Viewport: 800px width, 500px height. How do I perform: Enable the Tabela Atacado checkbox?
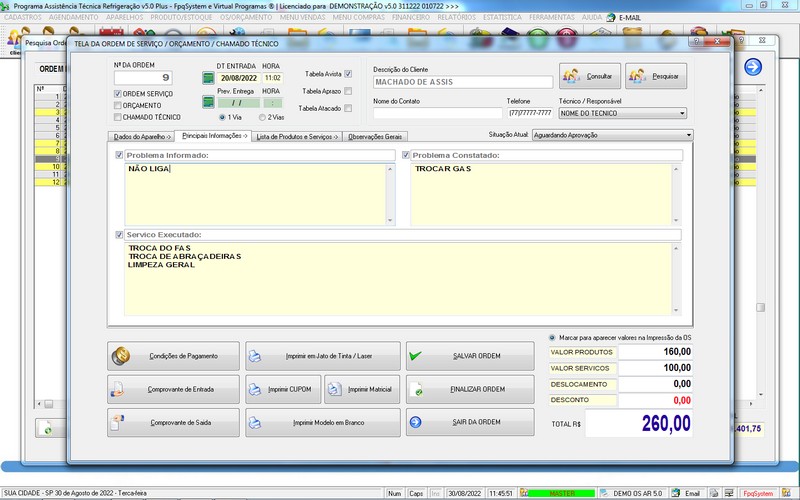coord(348,108)
